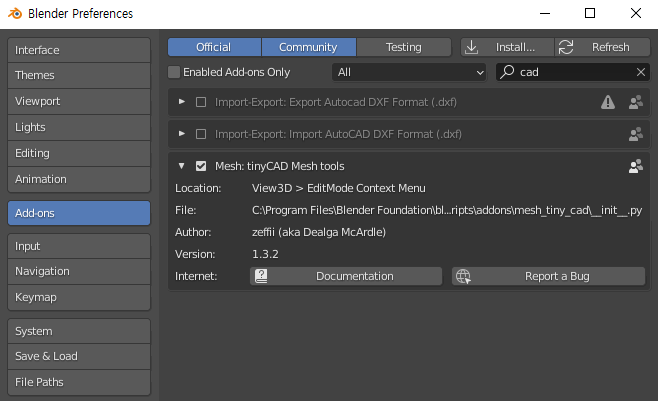
Task: Collapse the tinyCAD Mesh tools details
Action: coord(182,166)
